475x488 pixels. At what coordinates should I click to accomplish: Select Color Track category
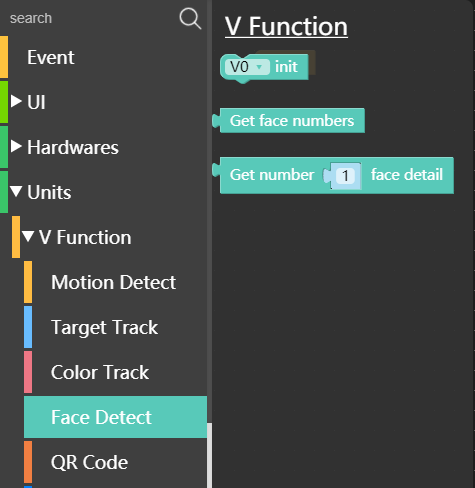[115, 372]
